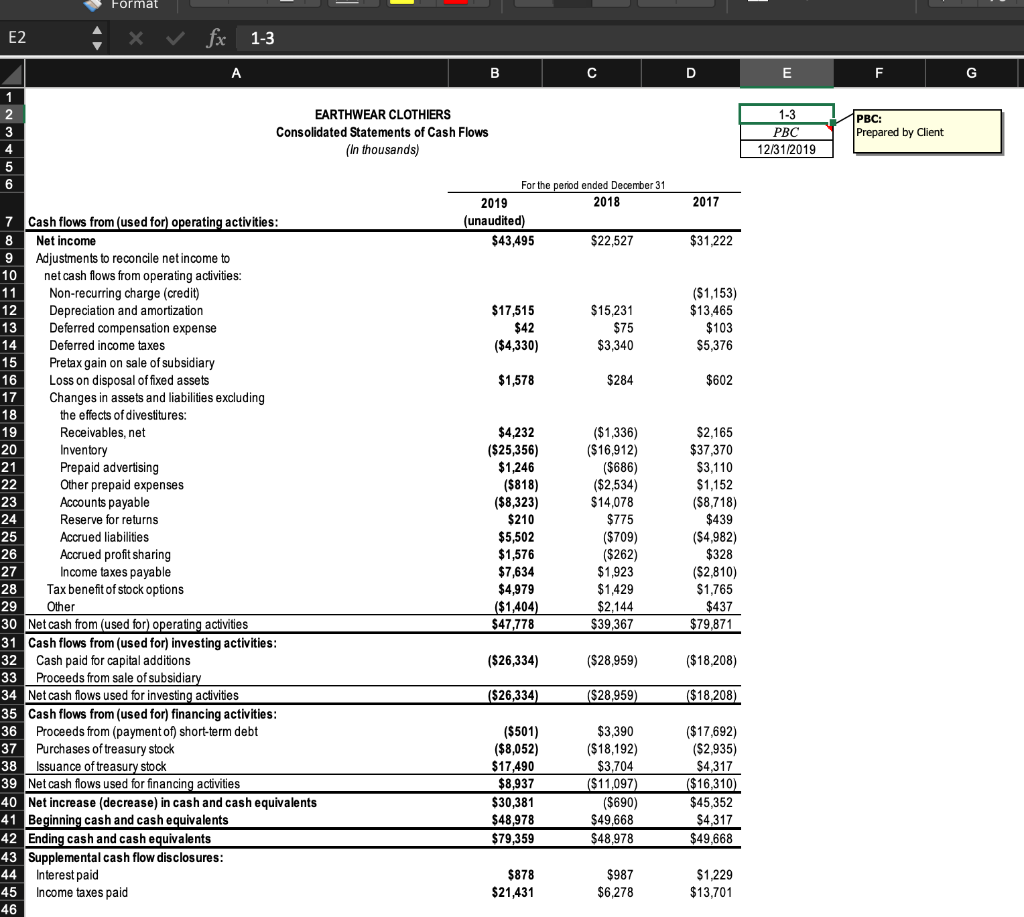
Task: Select Loss on disposal value $1,578
Action: pyautogui.click(x=516, y=380)
